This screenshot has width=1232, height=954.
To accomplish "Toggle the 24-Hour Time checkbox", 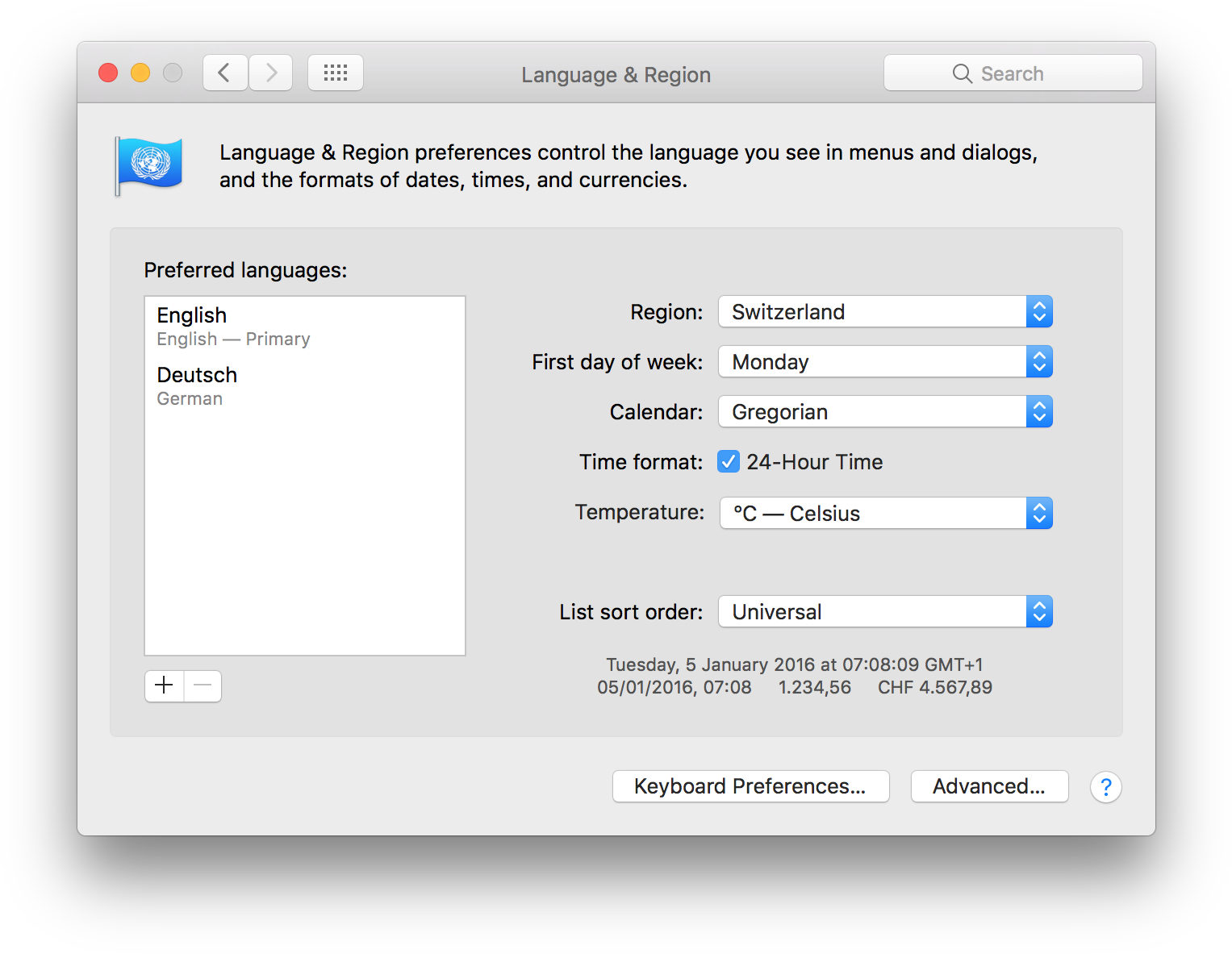I will click(x=728, y=461).
